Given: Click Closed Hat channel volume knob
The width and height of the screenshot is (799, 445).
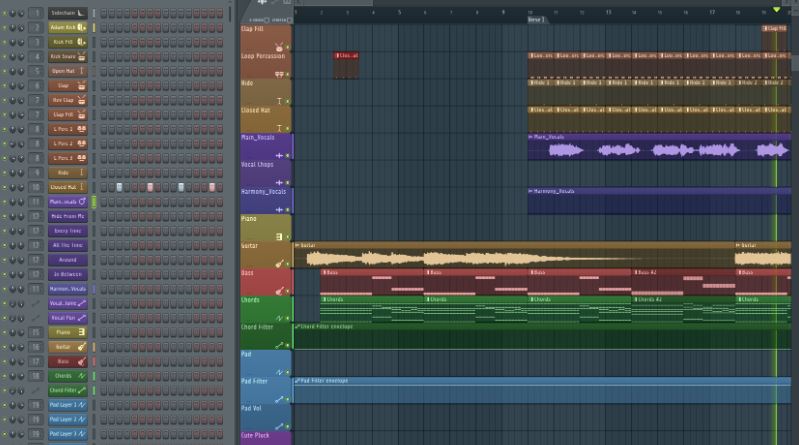Looking at the screenshot, I should tap(21, 187).
